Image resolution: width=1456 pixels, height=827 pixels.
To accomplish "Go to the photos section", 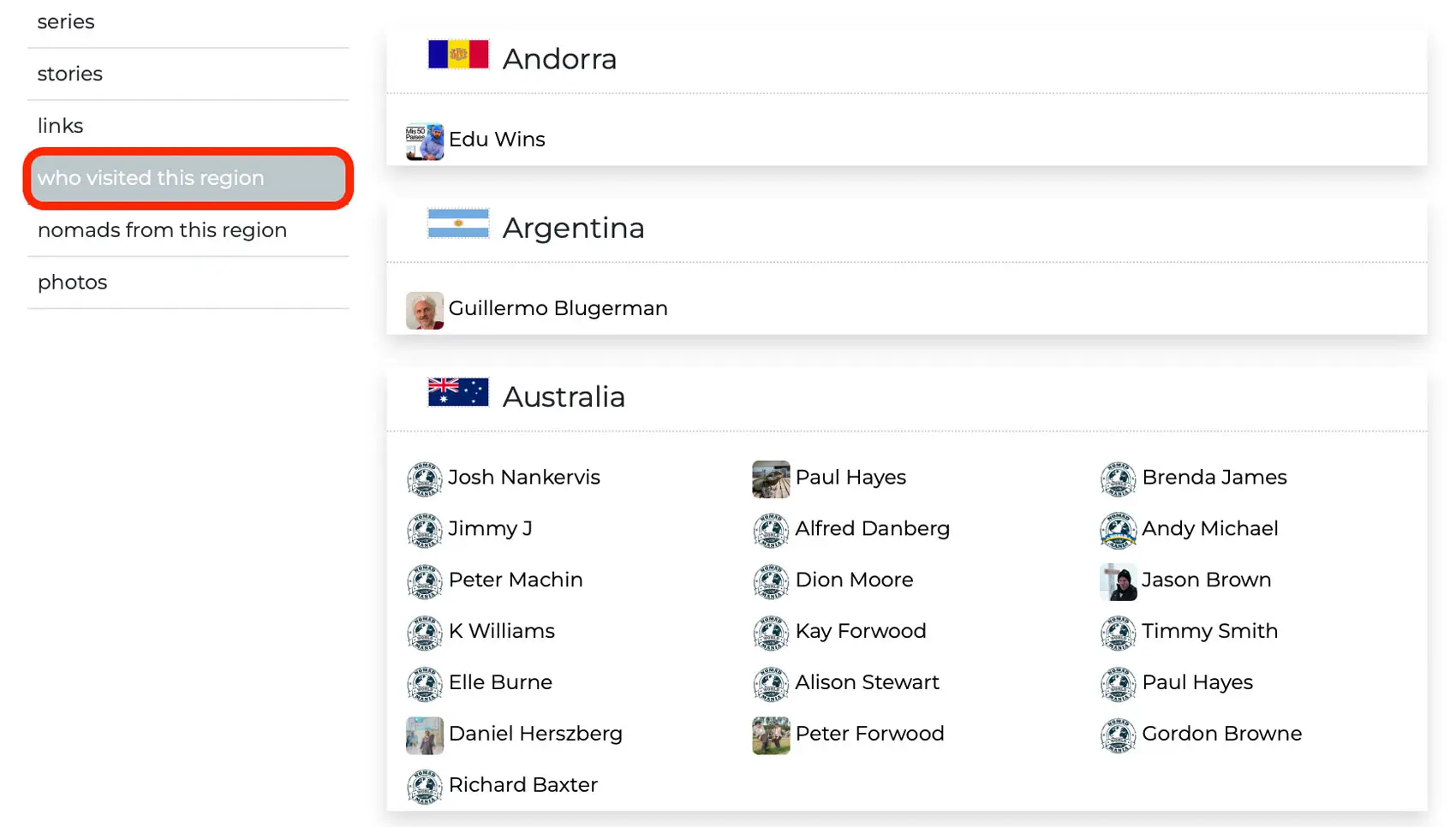I will (73, 283).
